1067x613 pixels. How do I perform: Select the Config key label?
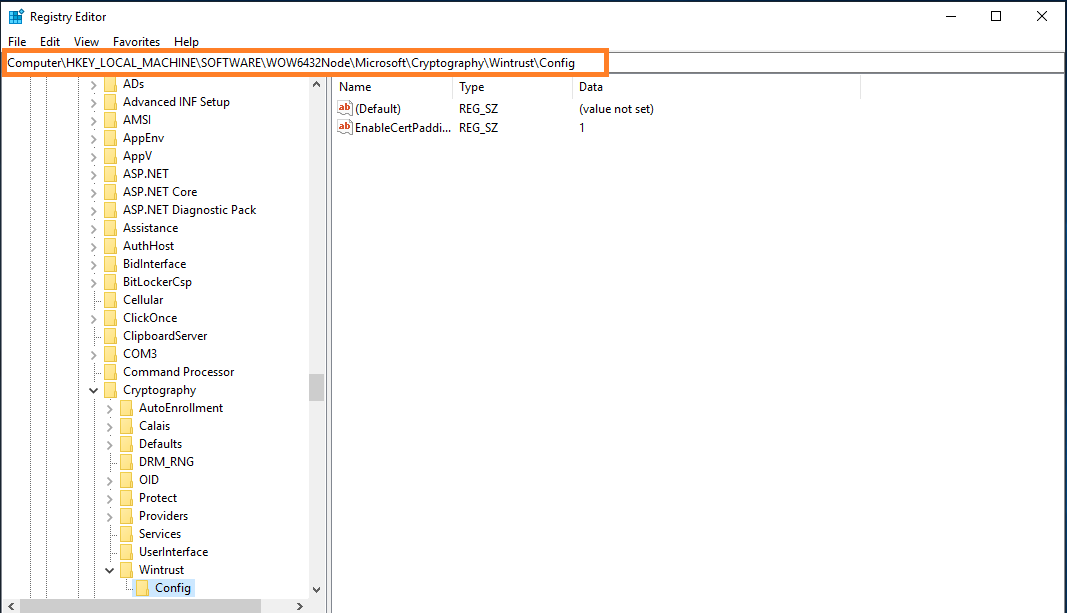pos(173,588)
